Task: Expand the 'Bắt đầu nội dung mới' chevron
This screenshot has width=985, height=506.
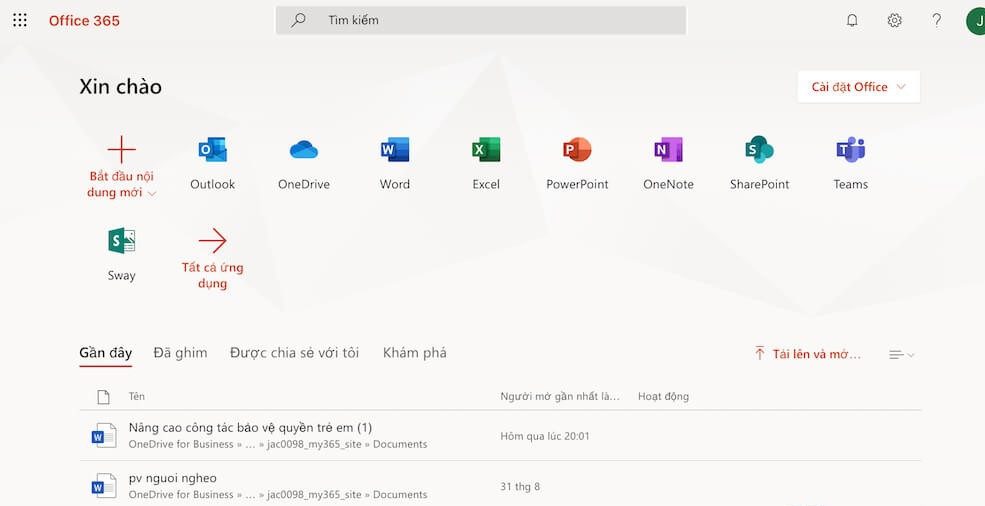Action: (x=151, y=194)
